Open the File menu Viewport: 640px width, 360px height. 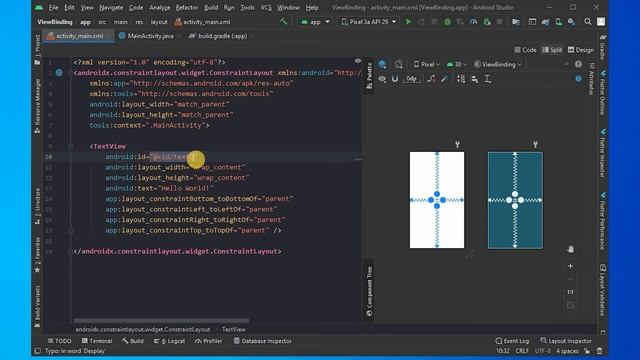pos(53,7)
